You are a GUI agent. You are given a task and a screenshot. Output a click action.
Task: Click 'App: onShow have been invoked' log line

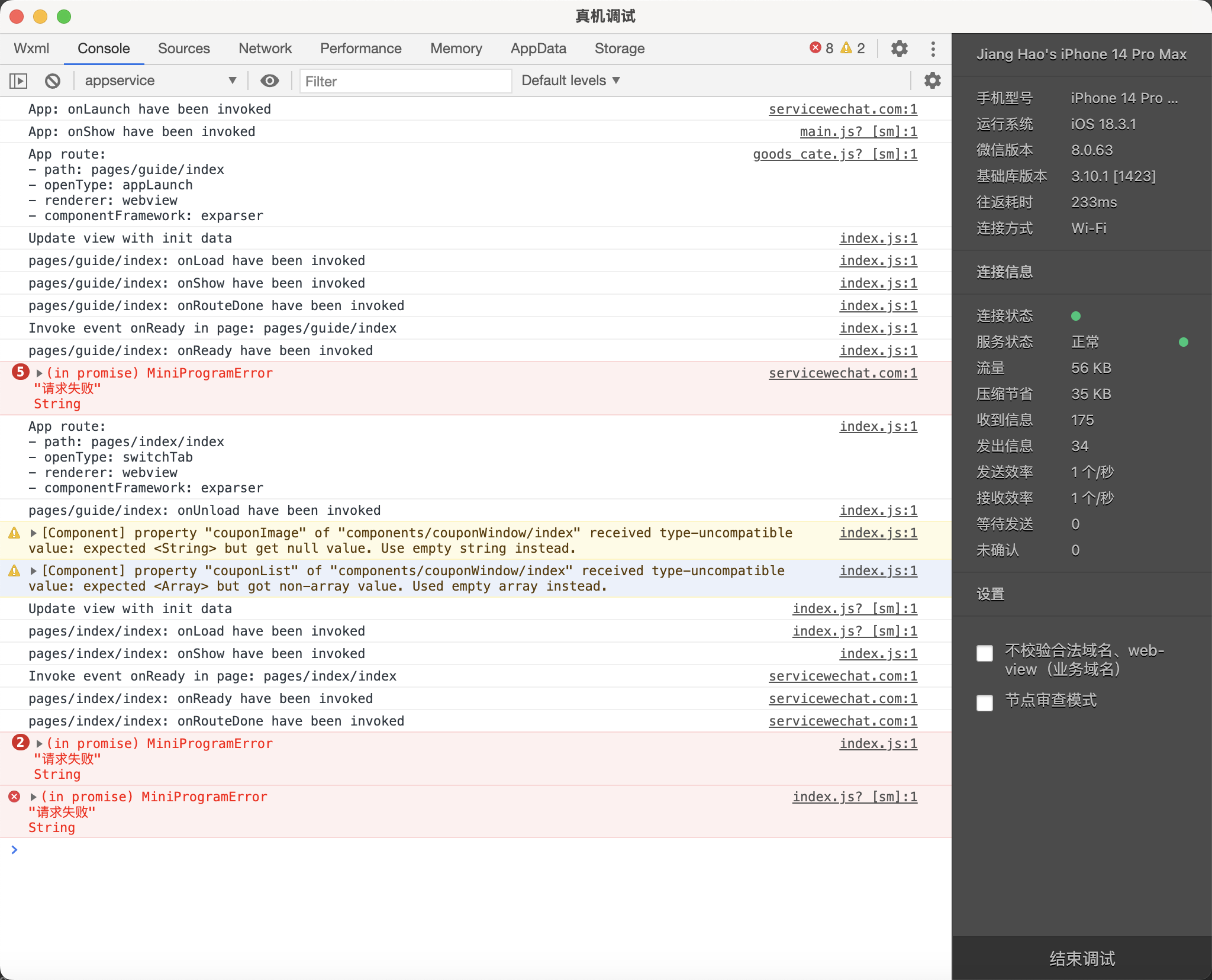coord(142,131)
